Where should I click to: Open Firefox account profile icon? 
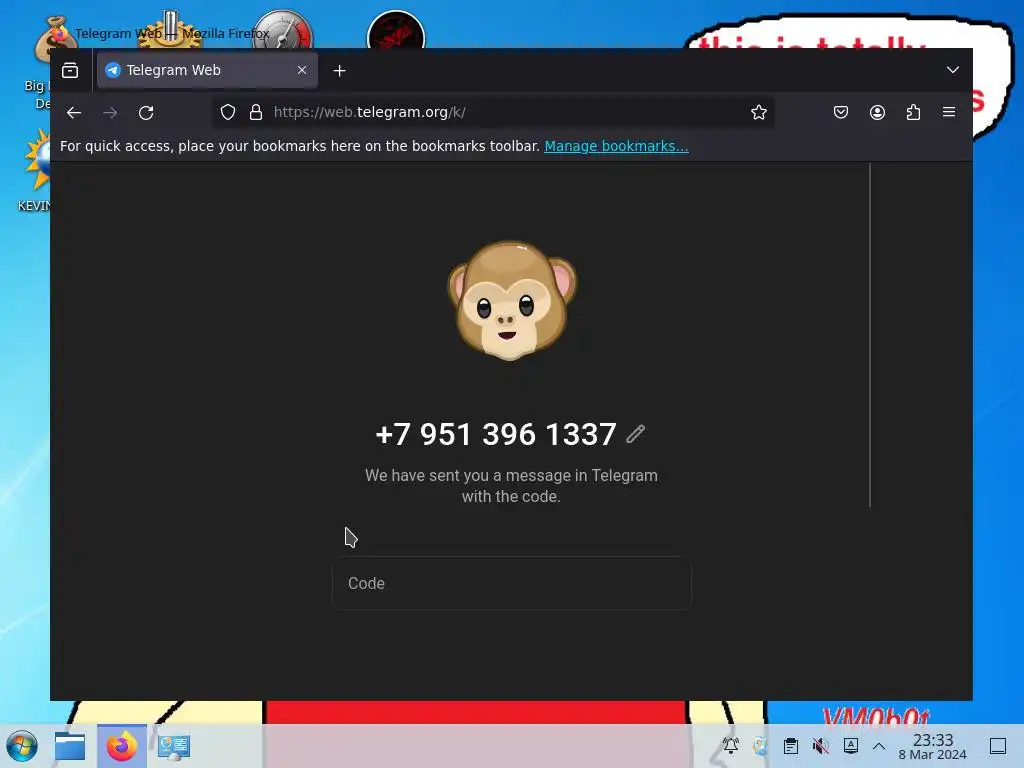877,112
